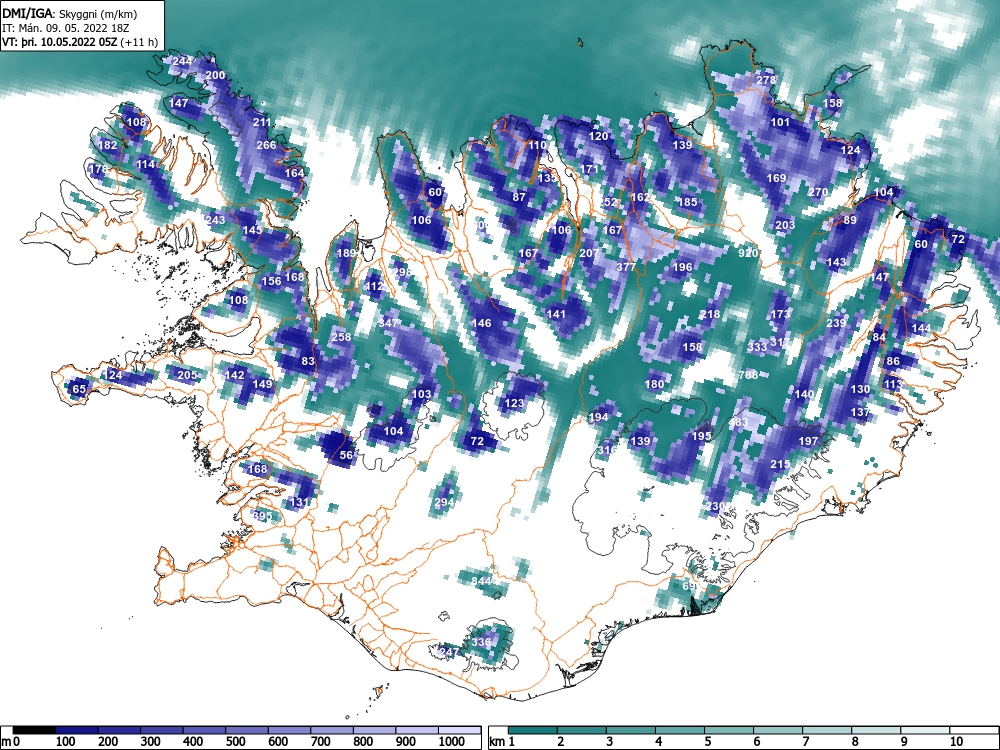Viewport: 1000px width, 750px height.
Task: Click the visibility value 336 on the glacier
Action: 482,642
